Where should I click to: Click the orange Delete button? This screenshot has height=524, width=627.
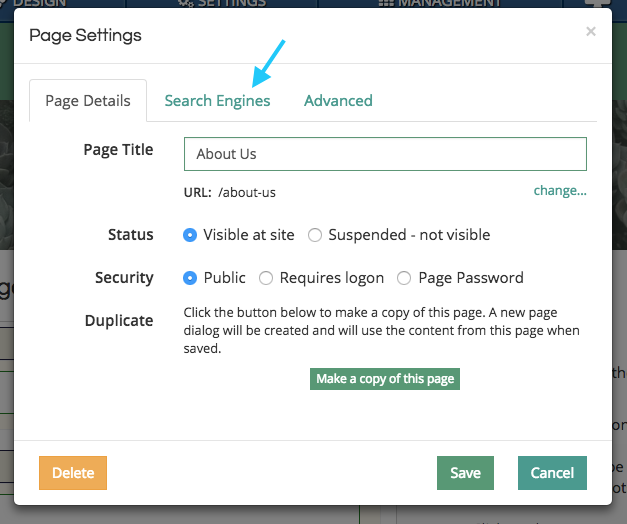pyautogui.click(x=73, y=473)
